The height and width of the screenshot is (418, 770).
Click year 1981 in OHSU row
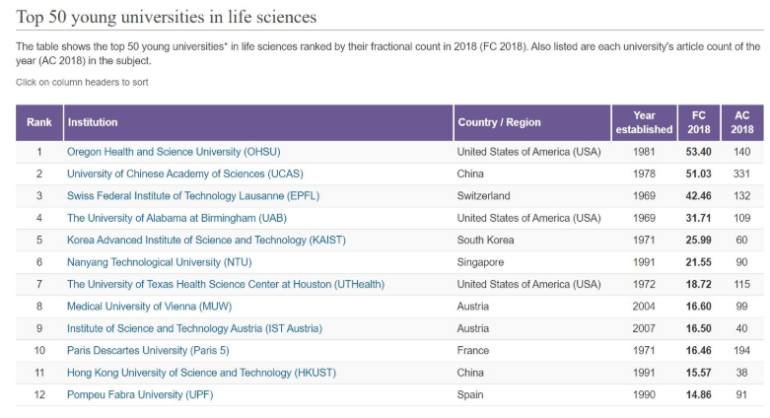(x=644, y=152)
